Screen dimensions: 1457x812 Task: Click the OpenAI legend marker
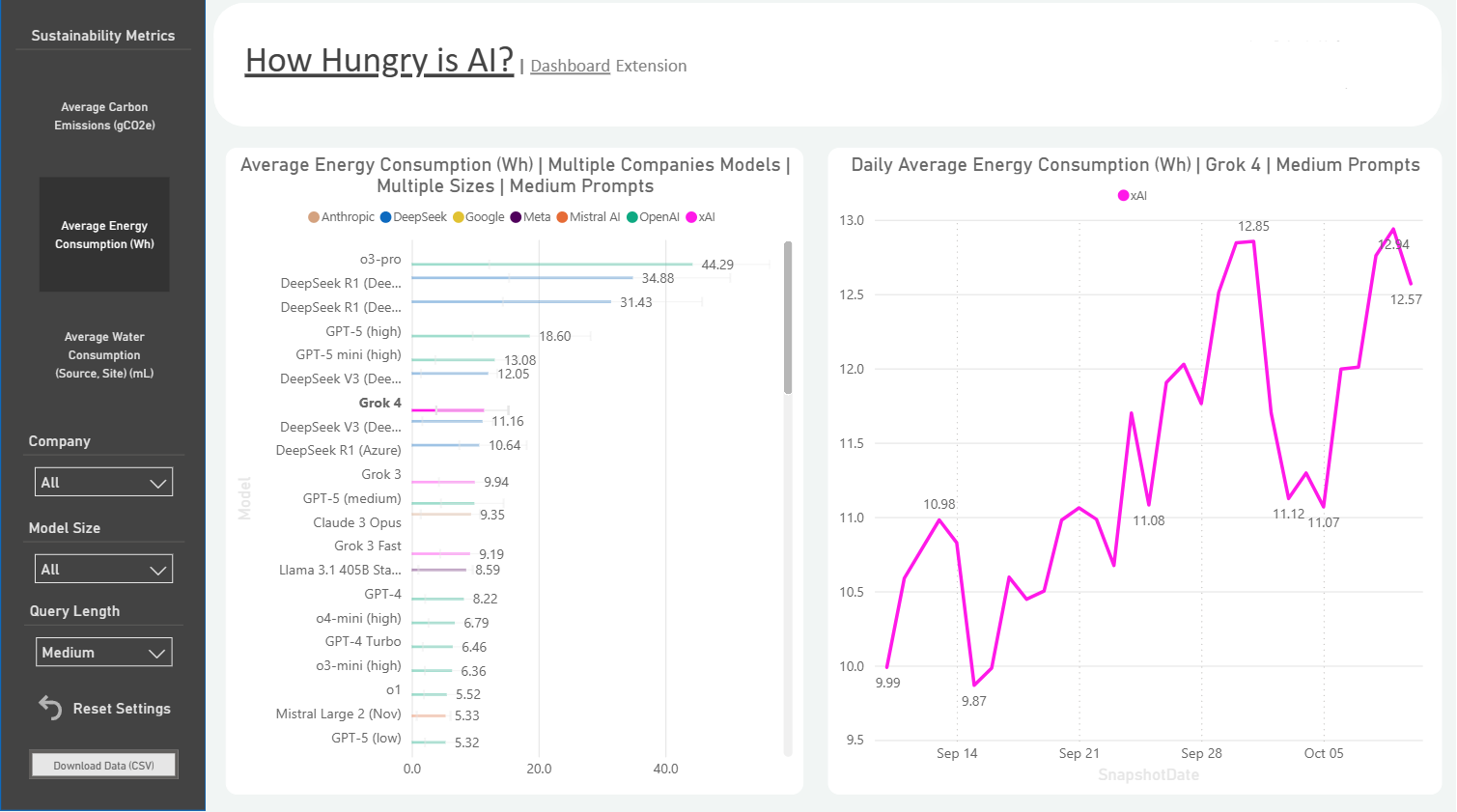point(632,217)
